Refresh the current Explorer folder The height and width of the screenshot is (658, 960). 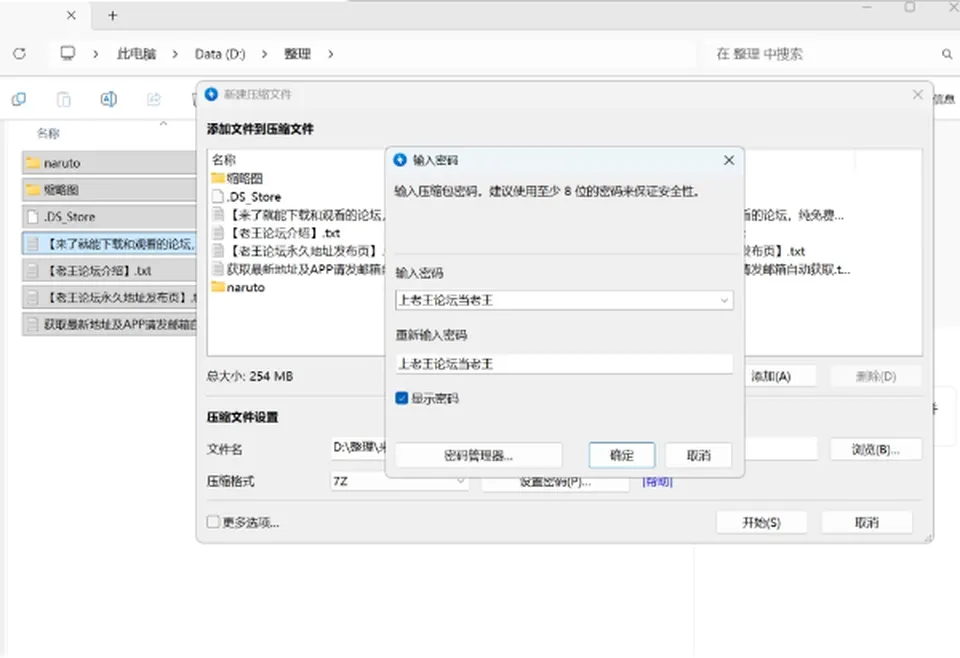20,54
